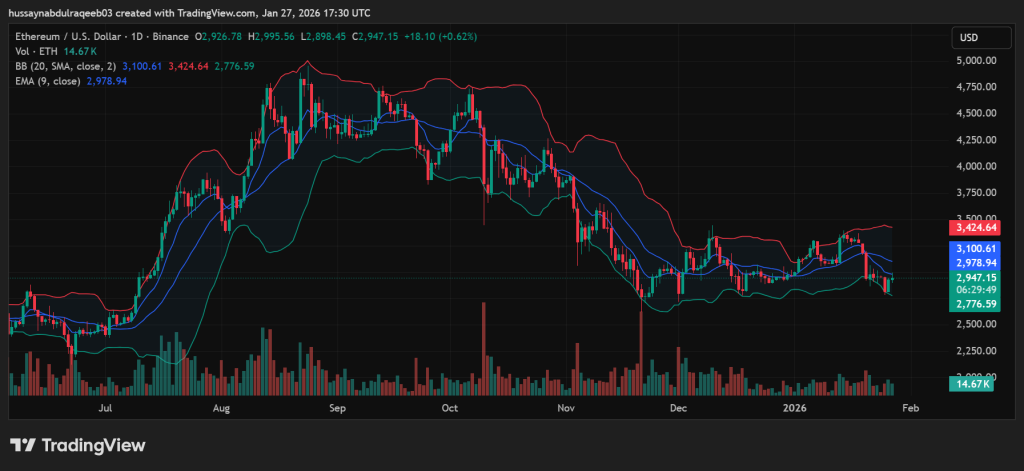The width and height of the screenshot is (1024, 471).
Task: Click the blue 3,100.61 basis price label
Action: tap(974, 248)
